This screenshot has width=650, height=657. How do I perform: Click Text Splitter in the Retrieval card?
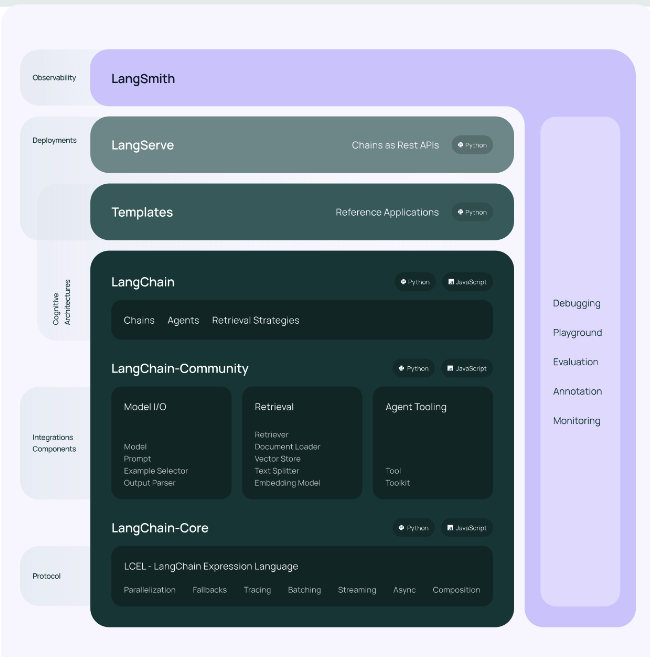point(277,471)
